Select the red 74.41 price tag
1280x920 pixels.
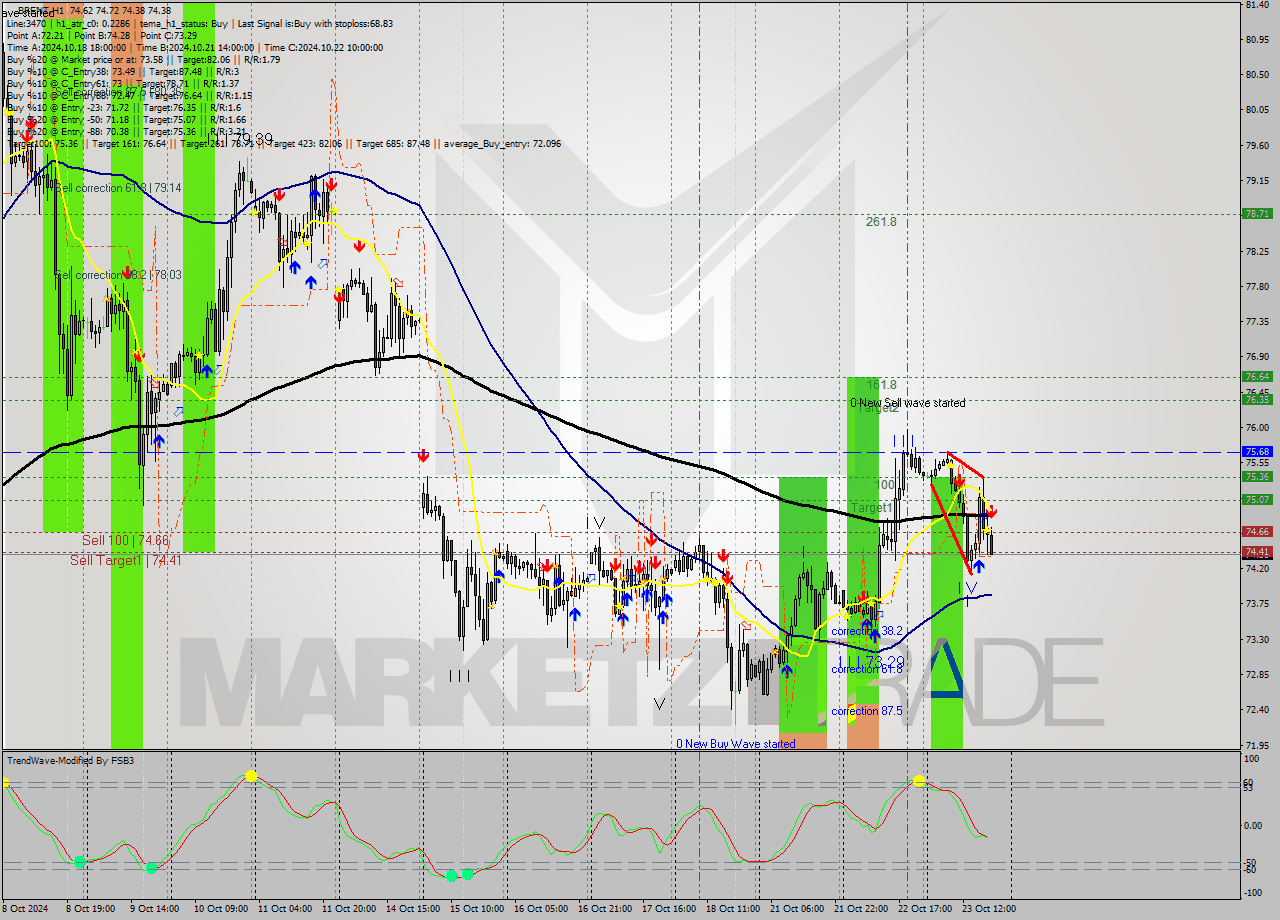click(x=1257, y=552)
